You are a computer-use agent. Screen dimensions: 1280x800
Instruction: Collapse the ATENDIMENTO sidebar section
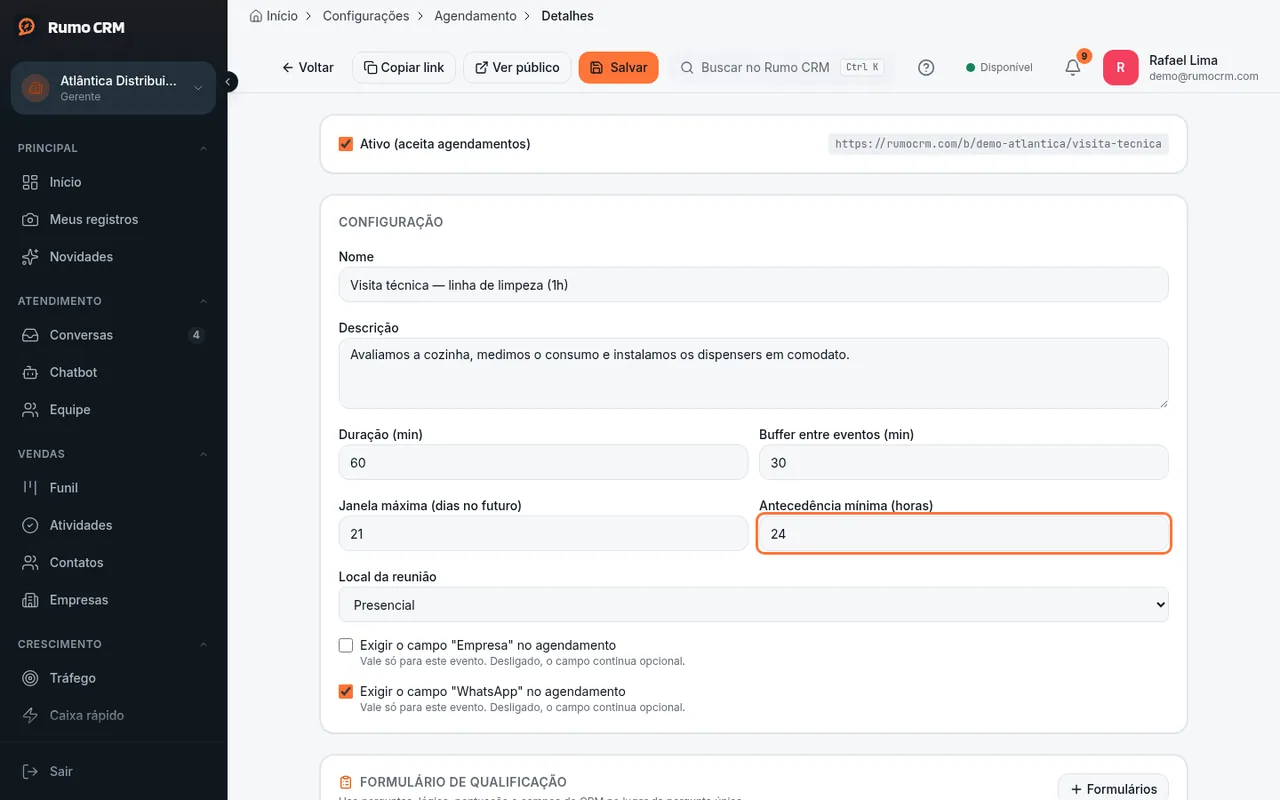tap(204, 301)
